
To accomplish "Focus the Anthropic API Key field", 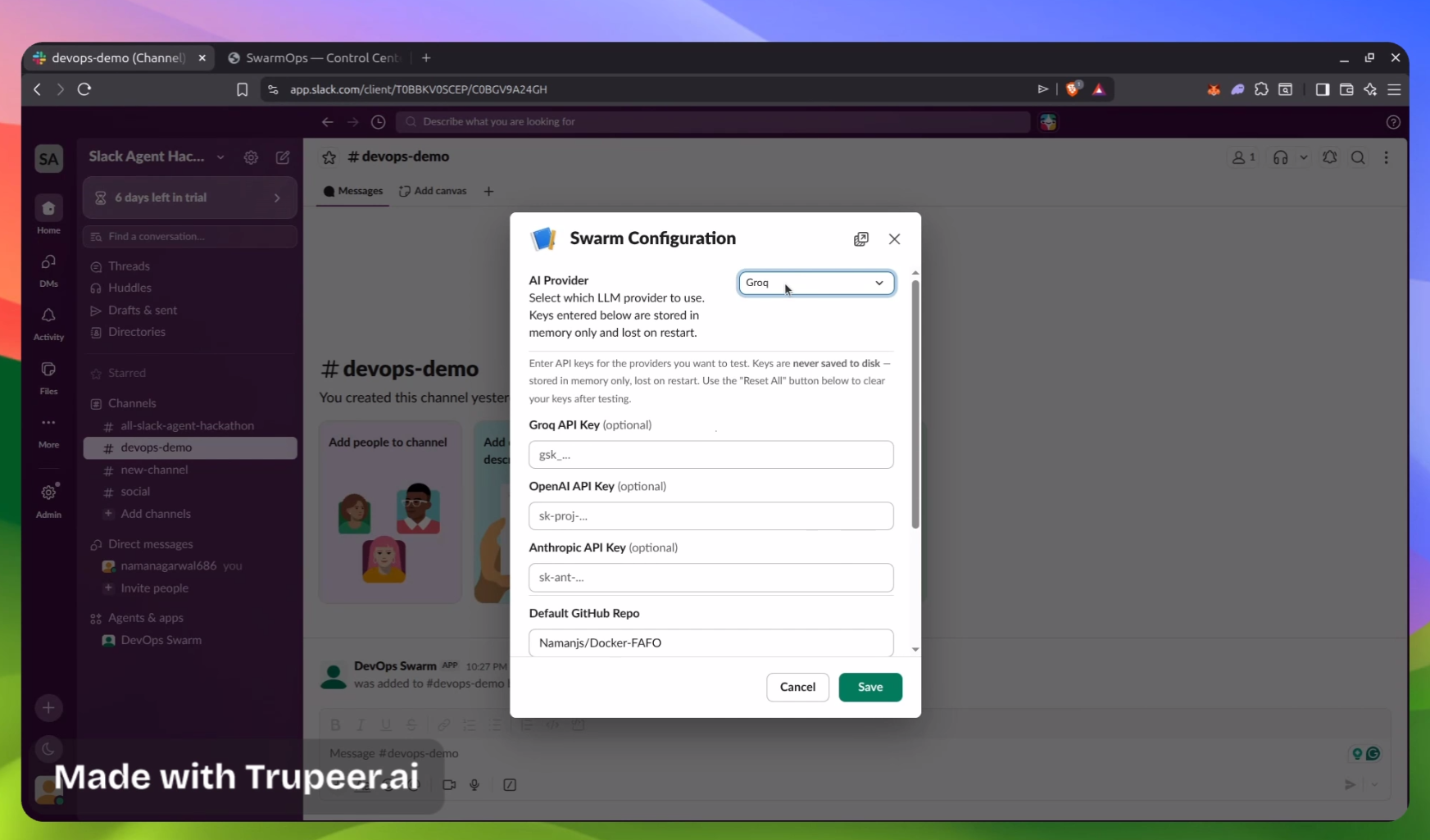I will pos(711,578).
